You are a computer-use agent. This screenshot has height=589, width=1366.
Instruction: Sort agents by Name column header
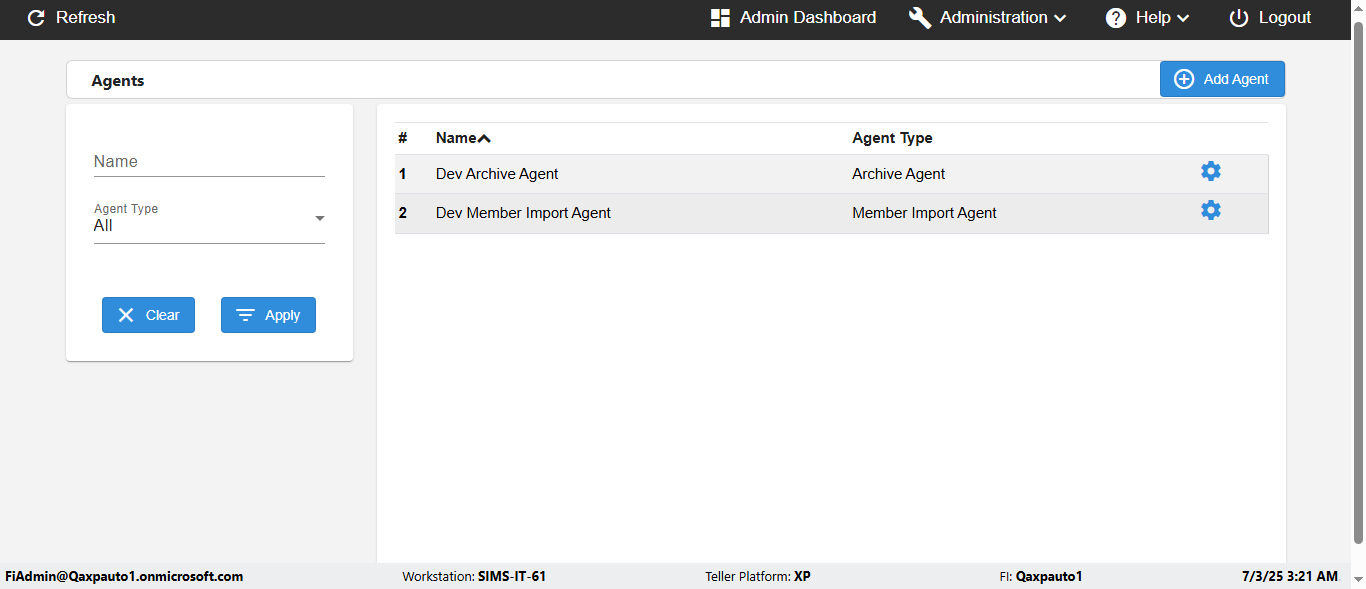pyautogui.click(x=455, y=138)
